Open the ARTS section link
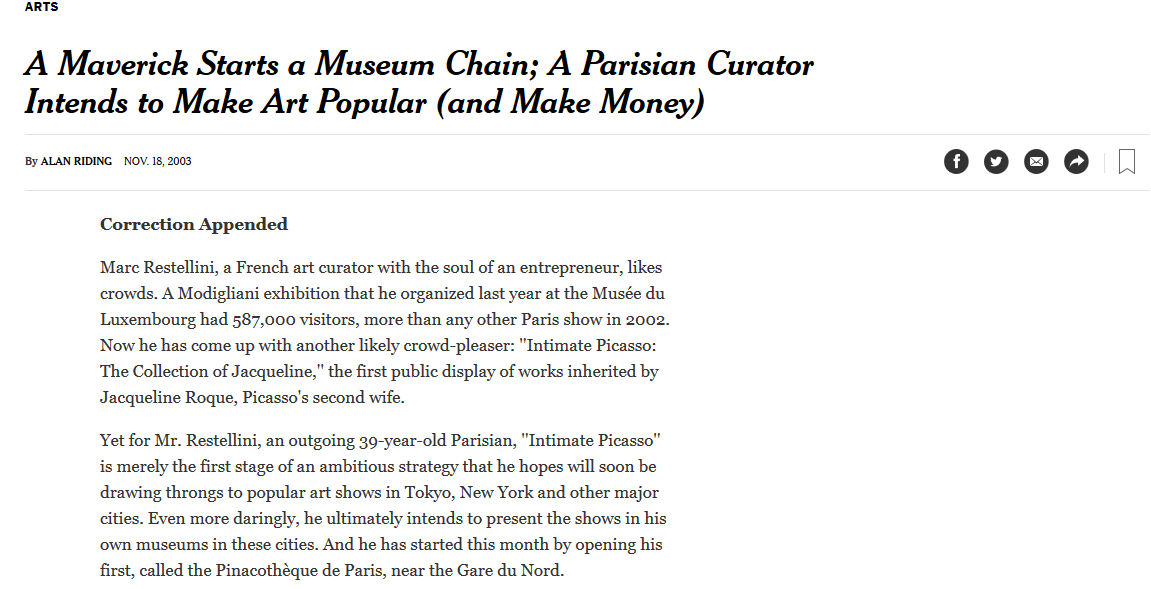Viewport: 1151px width, 589px height. [41, 7]
